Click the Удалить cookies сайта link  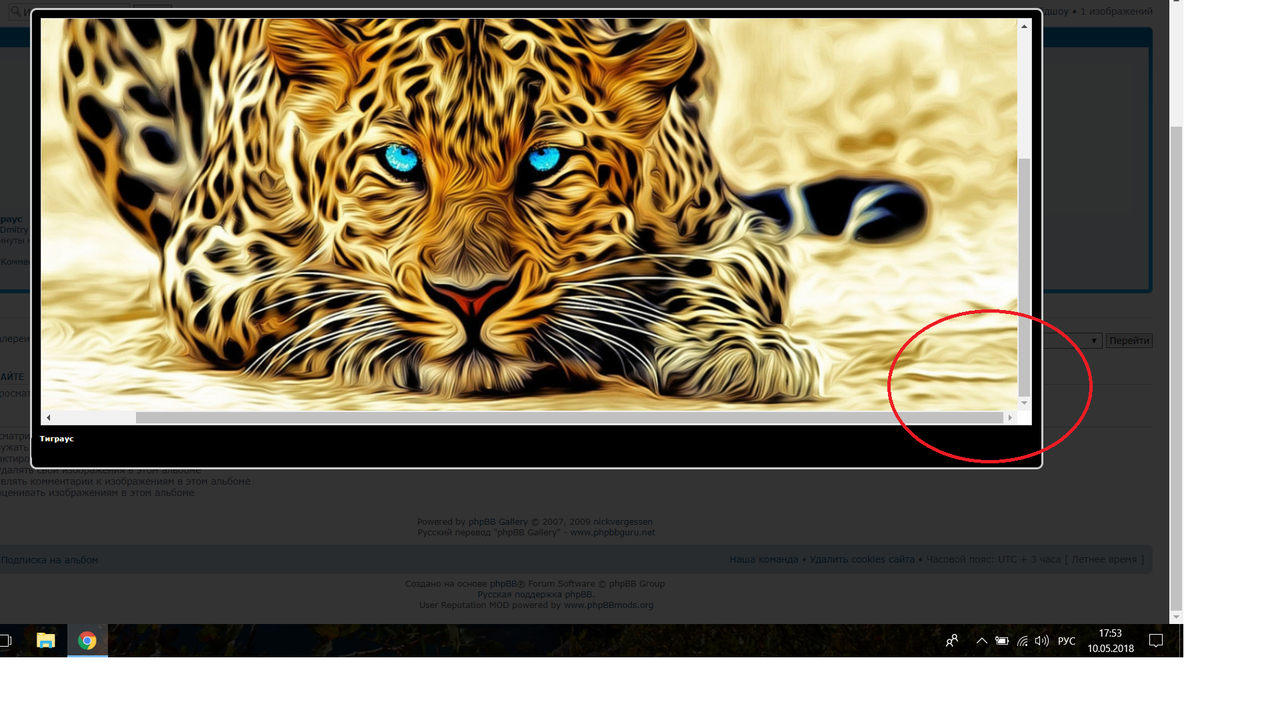[x=862, y=560]
